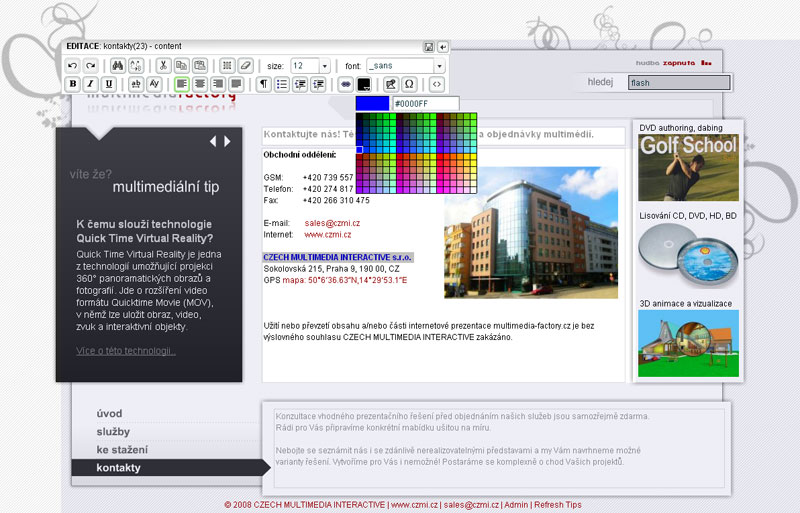Click the font size field showing 12
This screenshot has width=800, height=513.
(305, 66)
